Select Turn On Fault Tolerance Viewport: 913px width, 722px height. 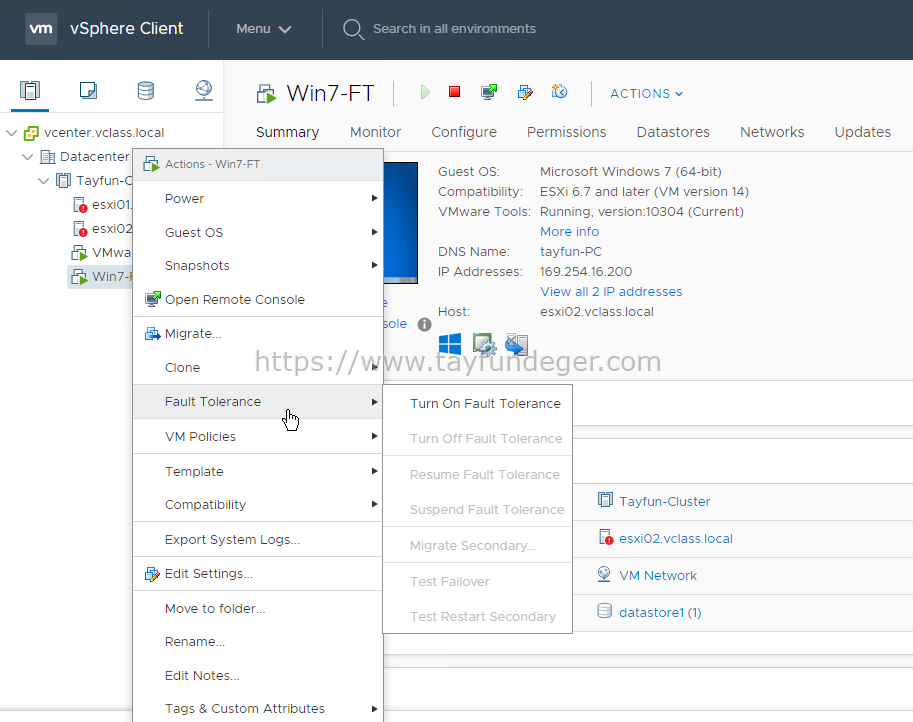coord(477,404)
